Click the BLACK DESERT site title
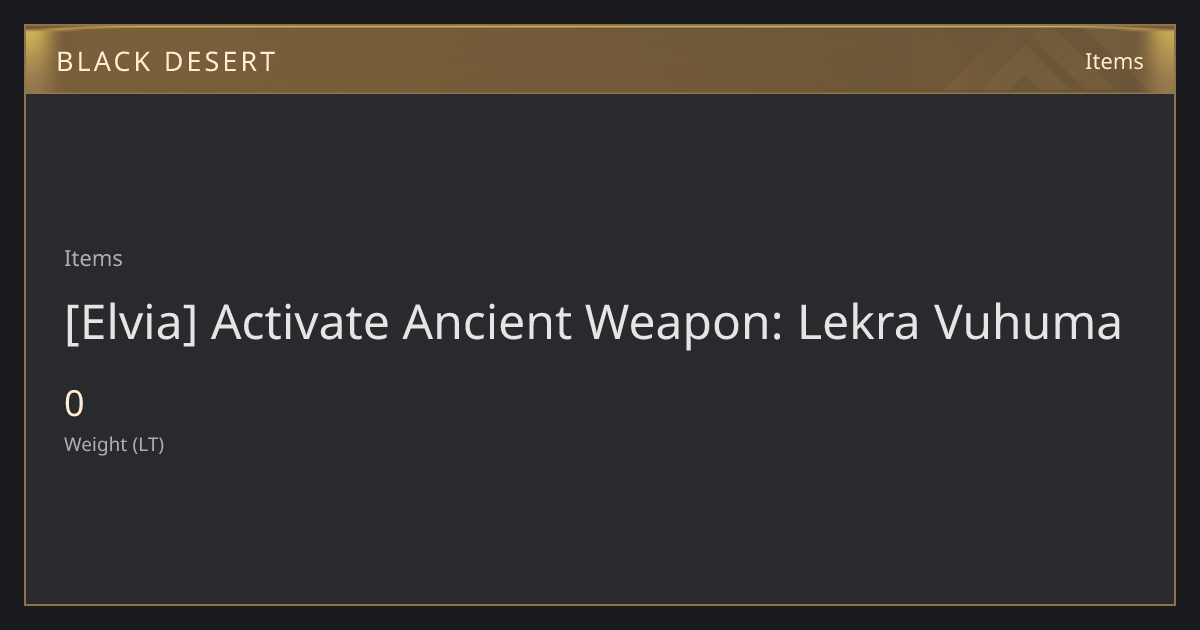Viewport: 1200px width, 630px height. click(x=166, y=62)
